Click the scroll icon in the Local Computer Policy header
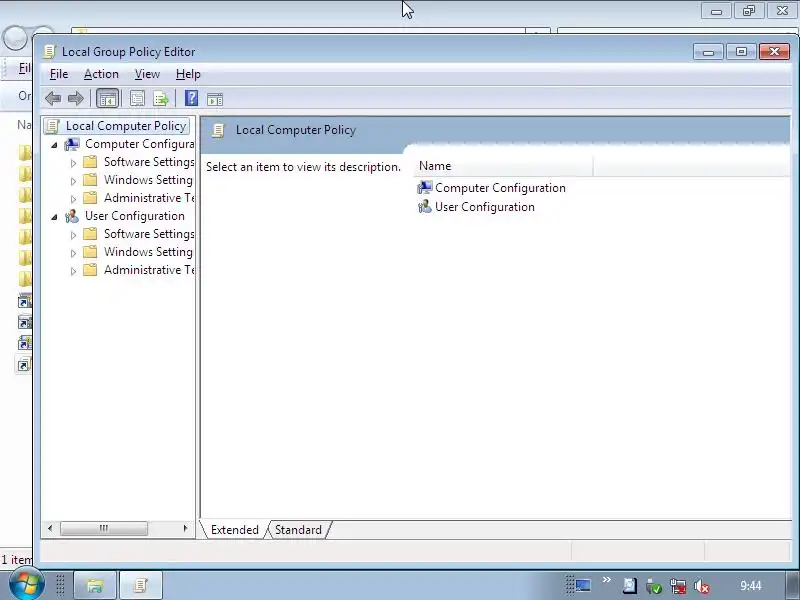Image resolution: width=800 pixels, height=600 pixels. point(218,131)
